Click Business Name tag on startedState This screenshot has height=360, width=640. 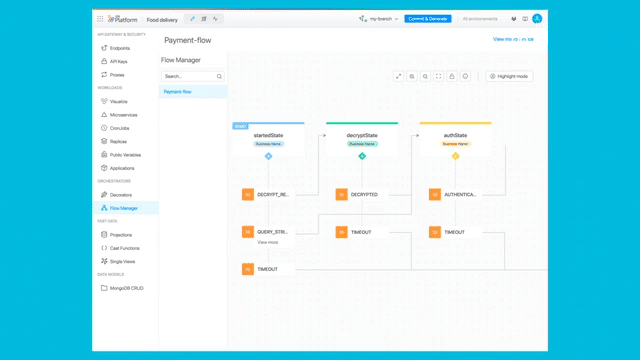tap(268, 144)
